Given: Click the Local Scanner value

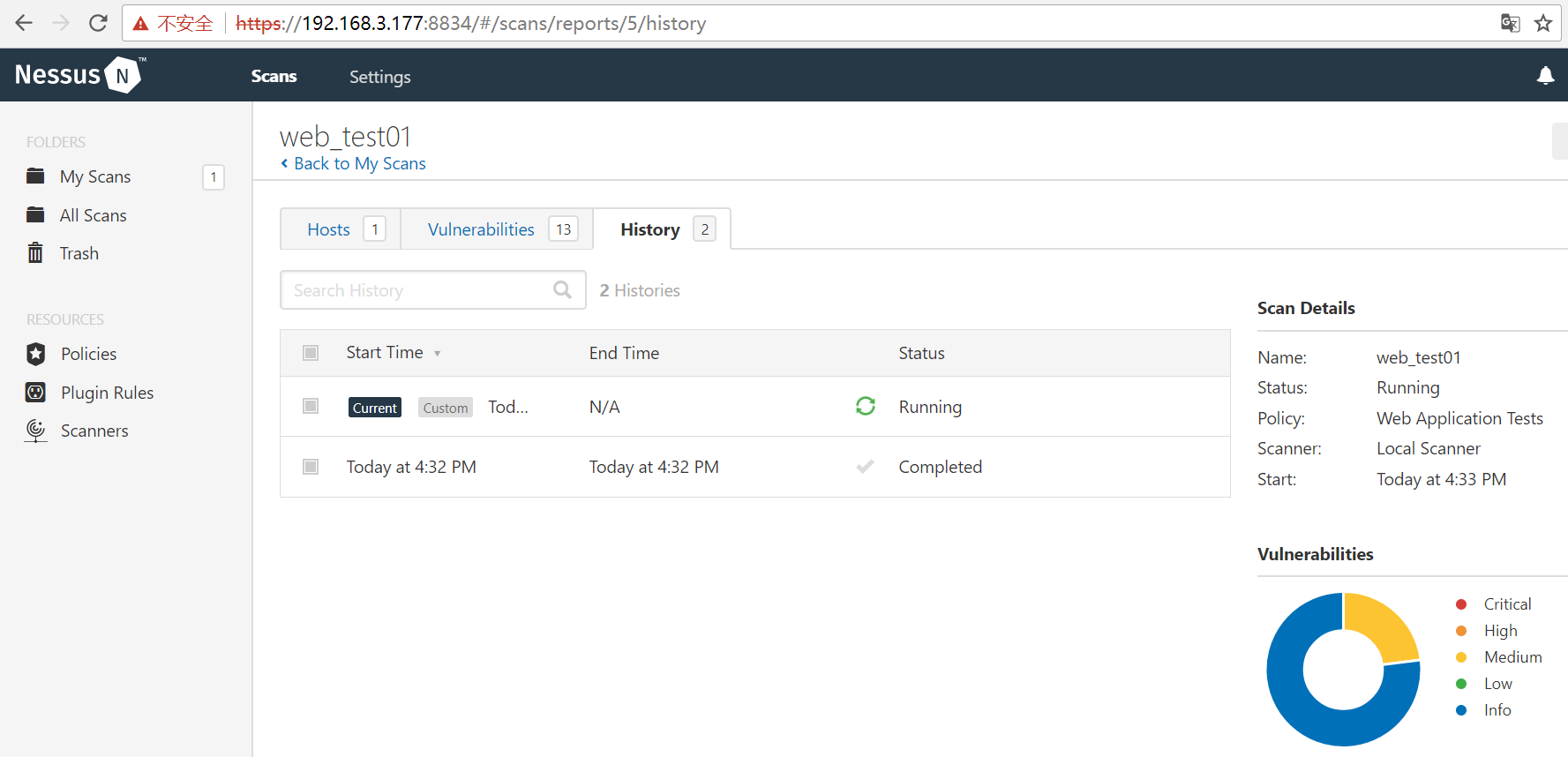Looking at the screenshot, I should 1429,448.
